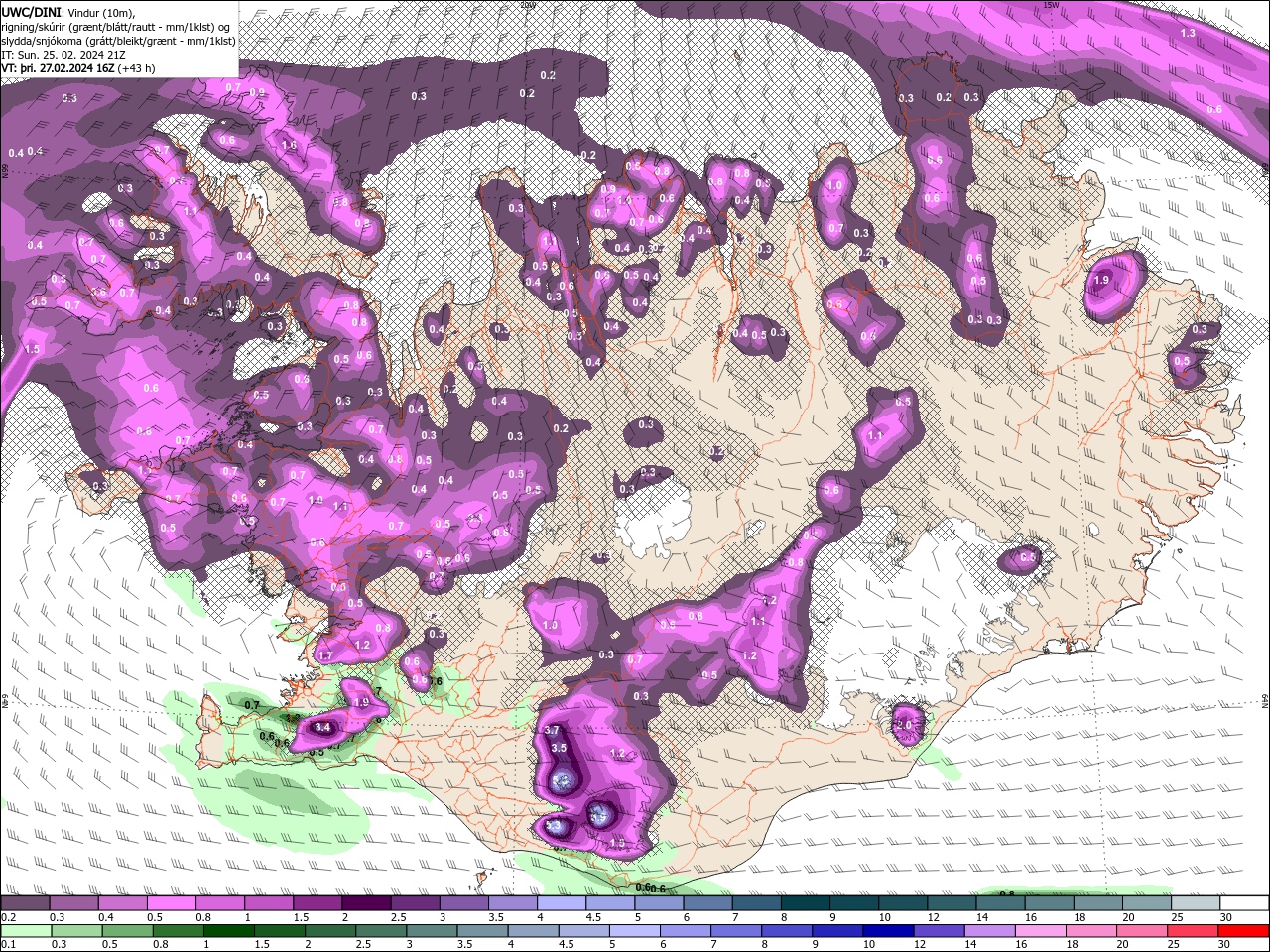Click the light lavender 4 swatch in the top legend row
This screenshot has height=952, width=1270.
click(561, 903)
